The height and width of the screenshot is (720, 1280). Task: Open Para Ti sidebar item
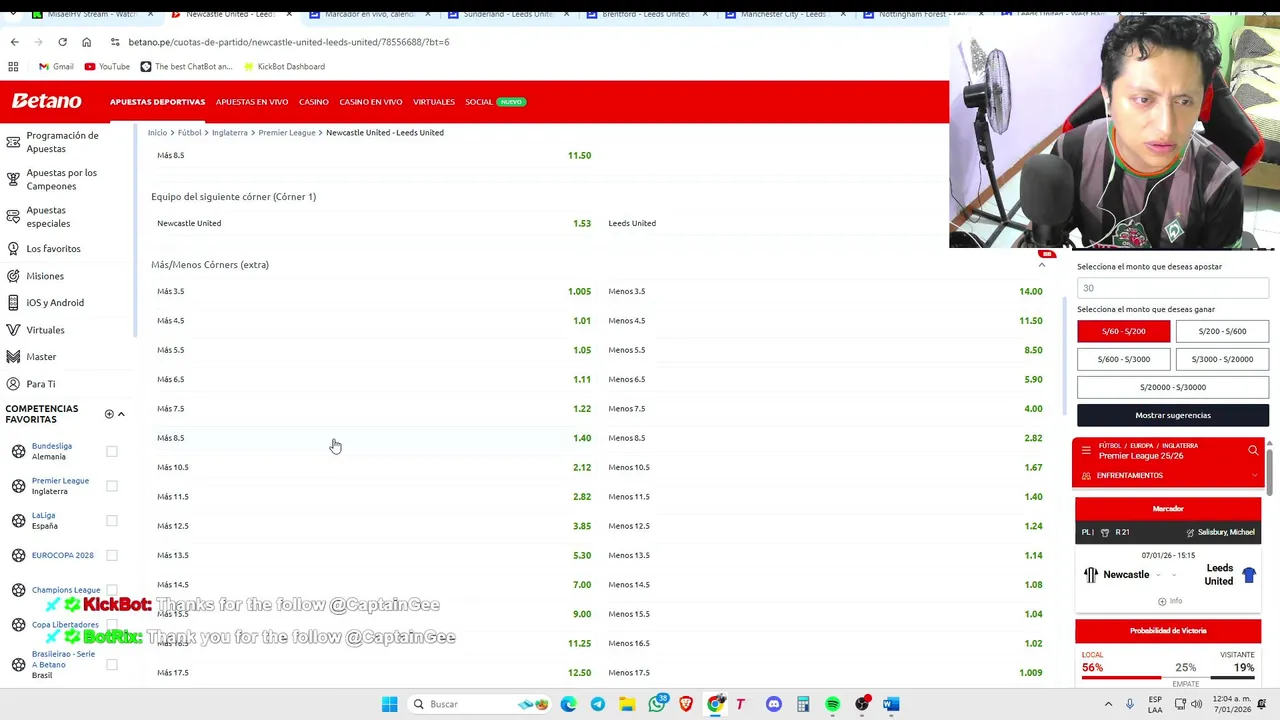tap(41, 384)
